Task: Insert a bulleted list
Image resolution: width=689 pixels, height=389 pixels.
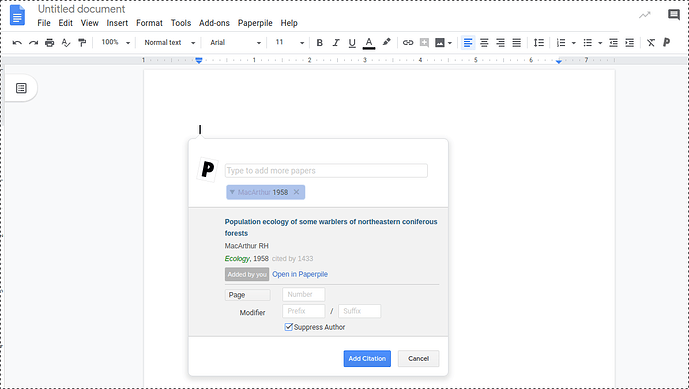Action: (587, 43)
